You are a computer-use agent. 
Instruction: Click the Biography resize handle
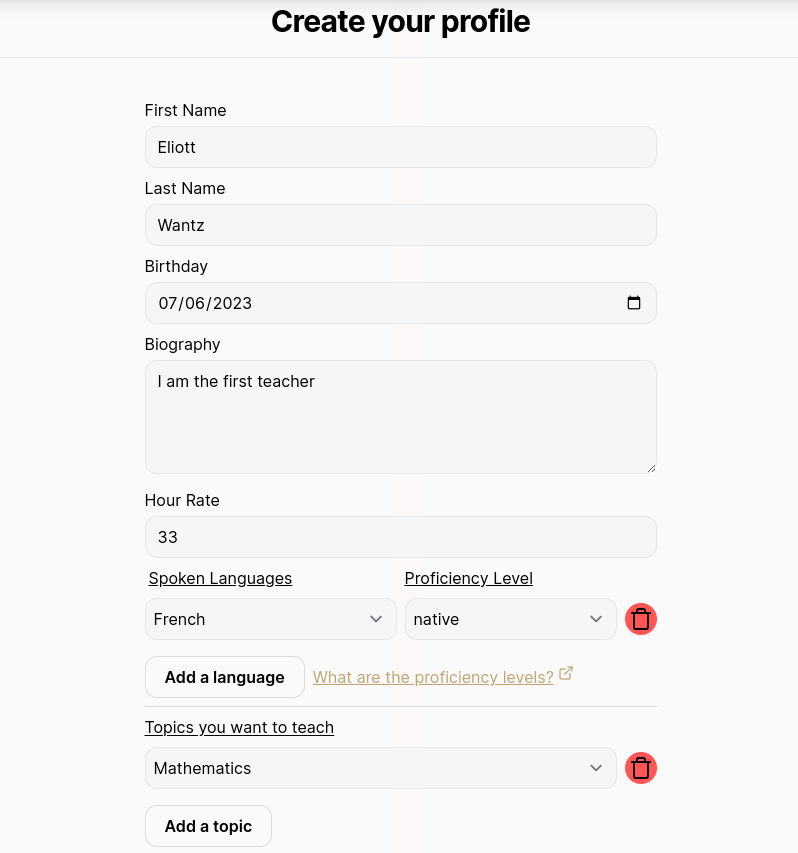point(652,468)
